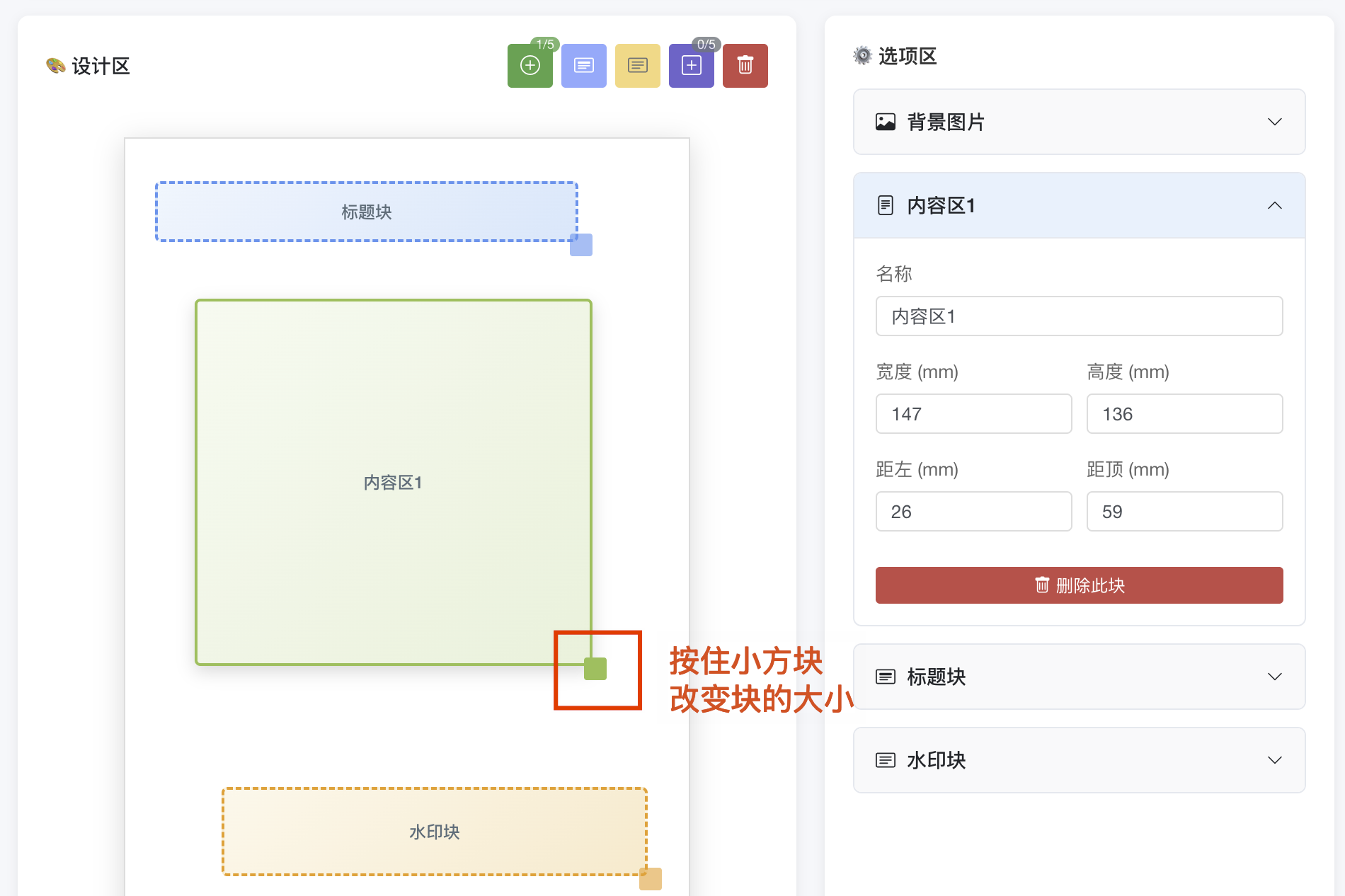Click the 选项区 gear icon
1345x896 pixels.
click(x=862, y=55)
